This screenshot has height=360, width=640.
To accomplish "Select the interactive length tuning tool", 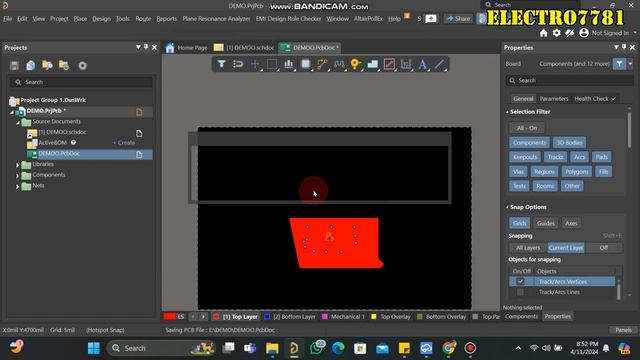I will 339,64.
